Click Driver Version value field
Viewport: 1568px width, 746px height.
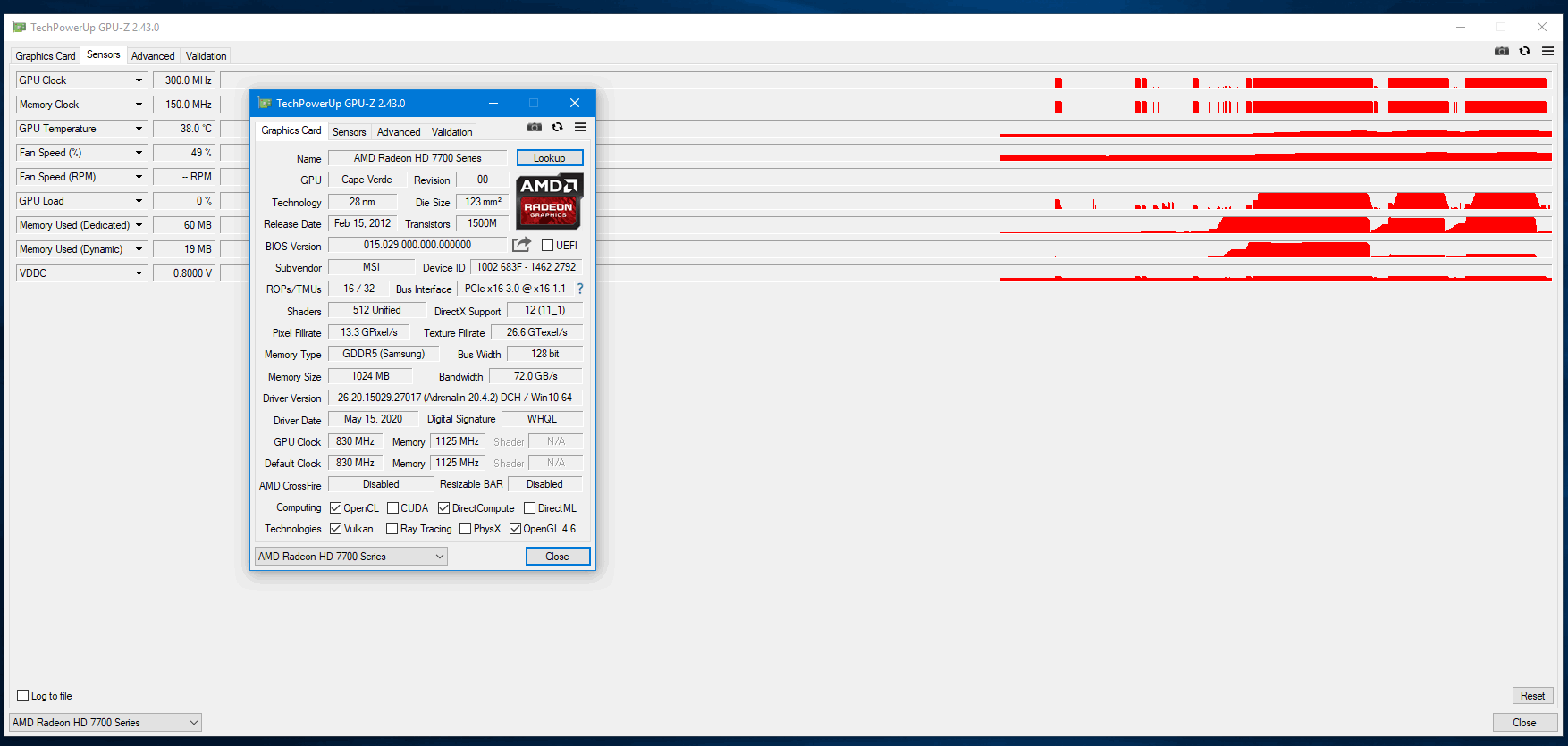tap(455, 397)
